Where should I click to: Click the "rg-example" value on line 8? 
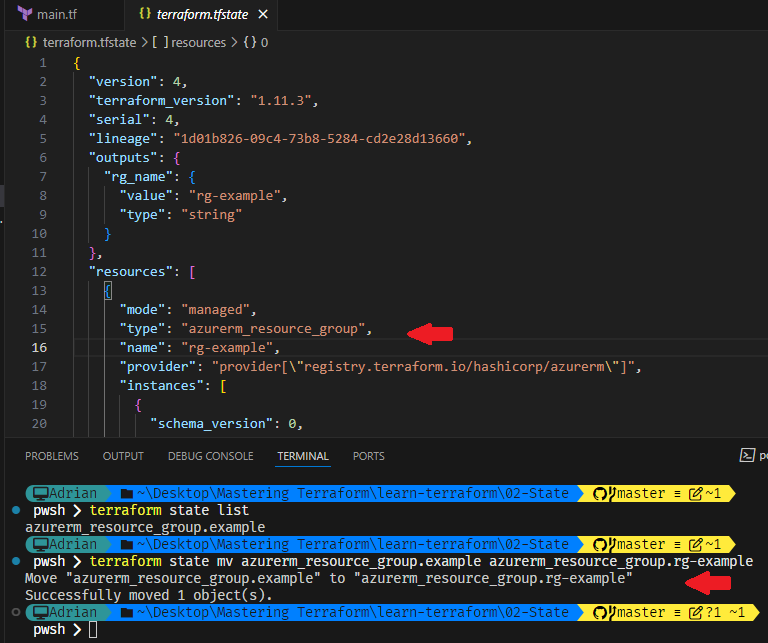tap(235, 196)
